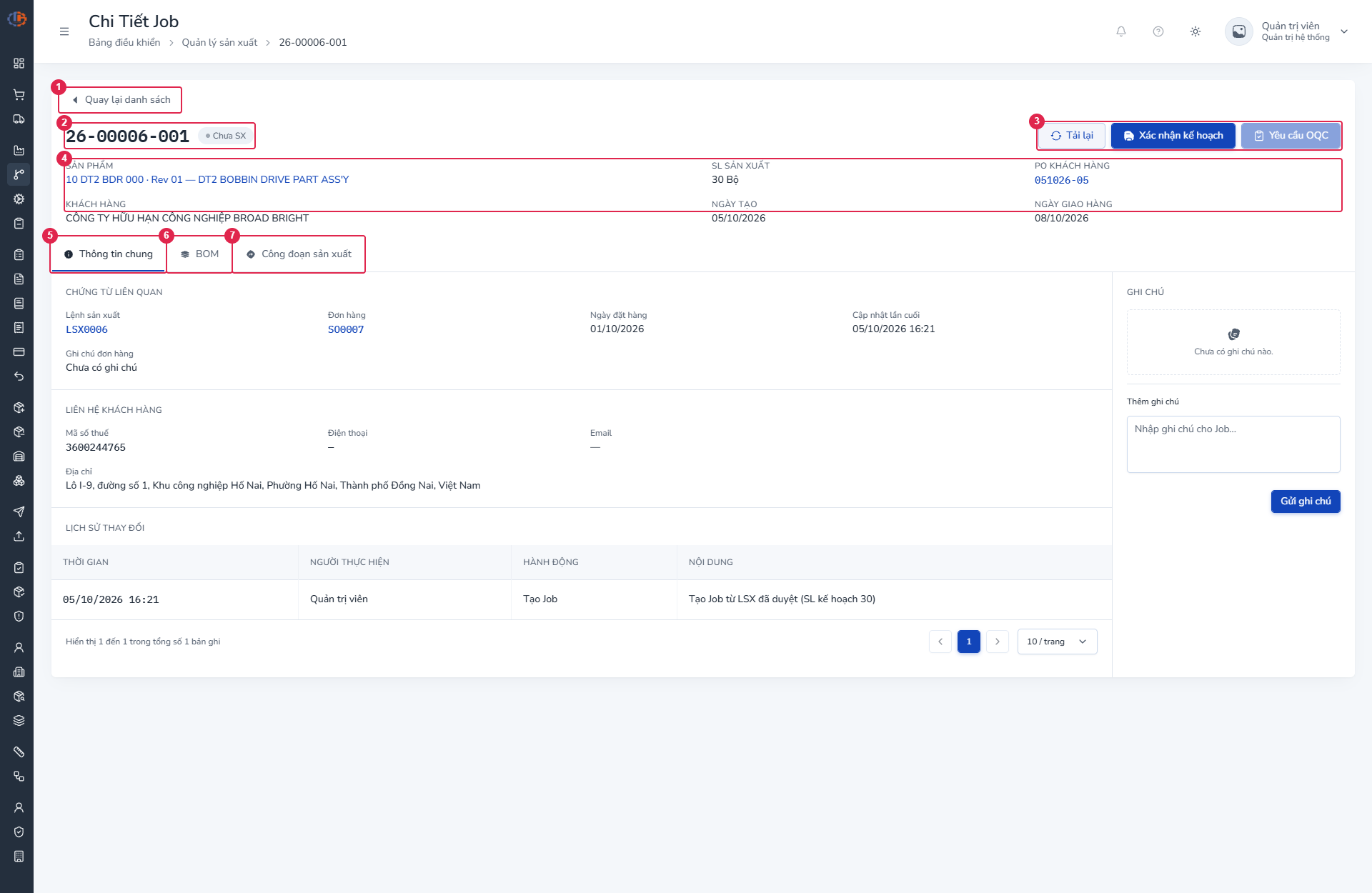Go to next page arrow in pagination

(x=998, y=642)
